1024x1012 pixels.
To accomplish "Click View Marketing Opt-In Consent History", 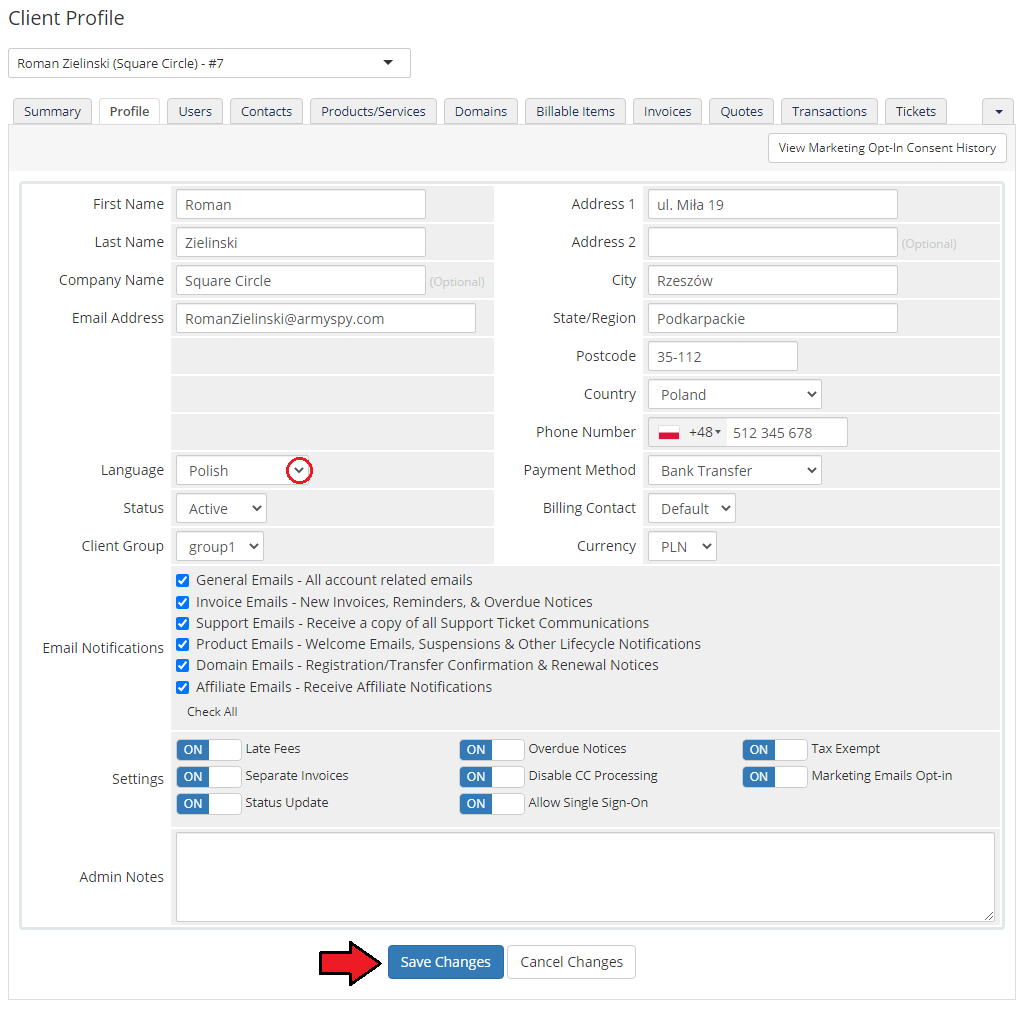I will (x=887, y=148).
